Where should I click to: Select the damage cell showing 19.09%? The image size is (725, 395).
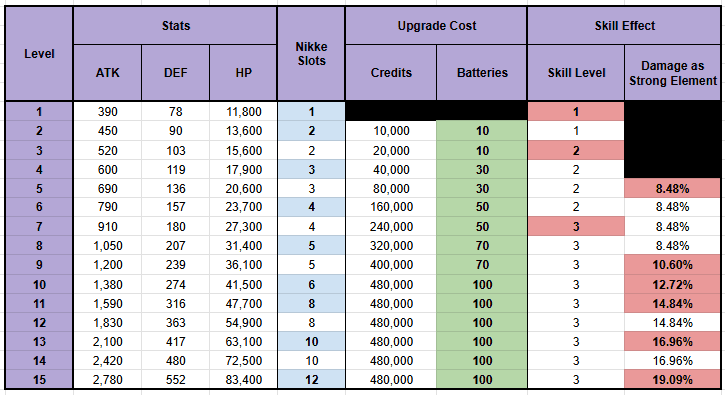673,379
